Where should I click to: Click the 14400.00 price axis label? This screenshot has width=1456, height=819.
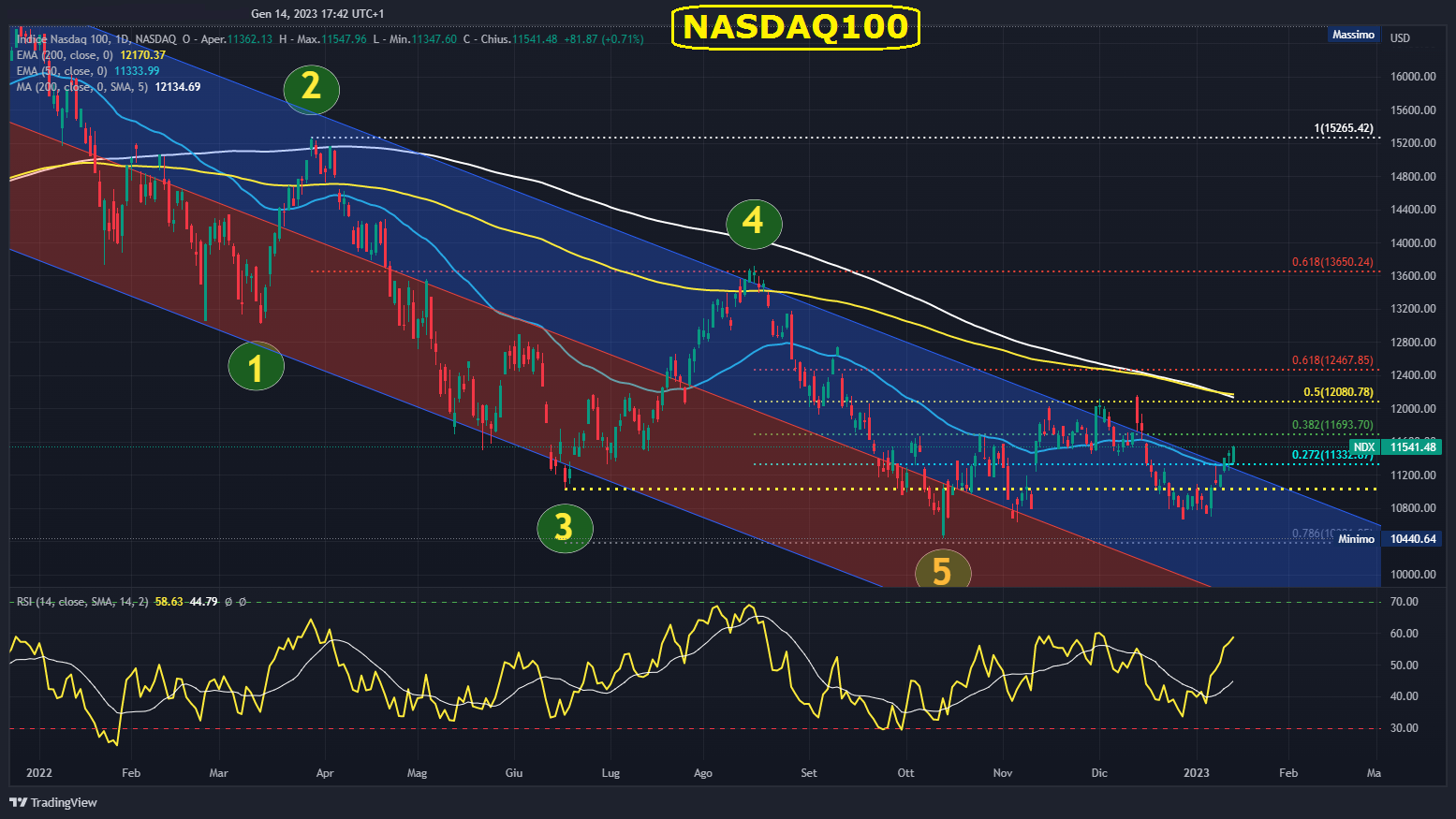pos(1414,210)
